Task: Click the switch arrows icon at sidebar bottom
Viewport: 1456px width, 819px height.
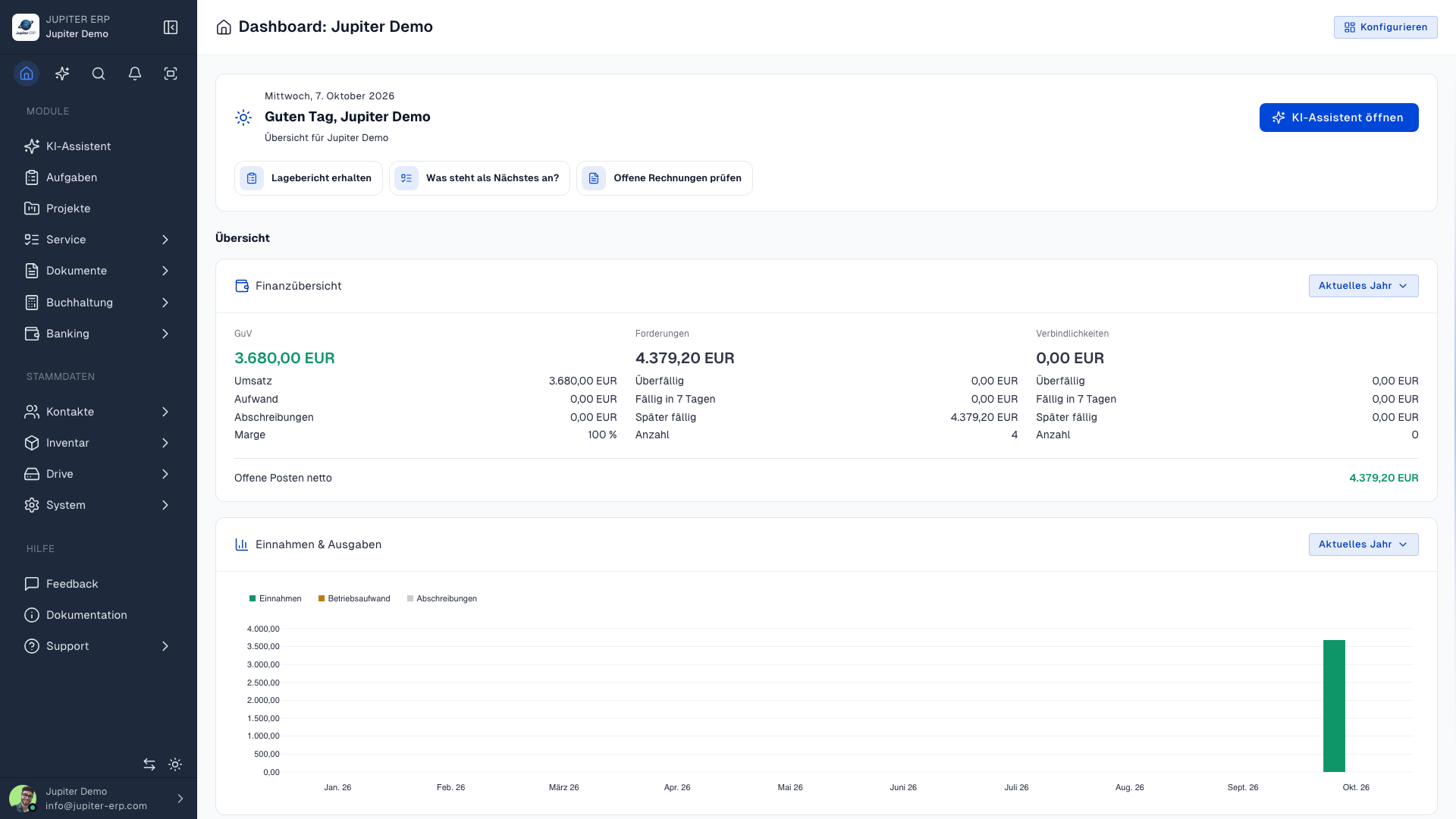Action: (x=149, y=764)
